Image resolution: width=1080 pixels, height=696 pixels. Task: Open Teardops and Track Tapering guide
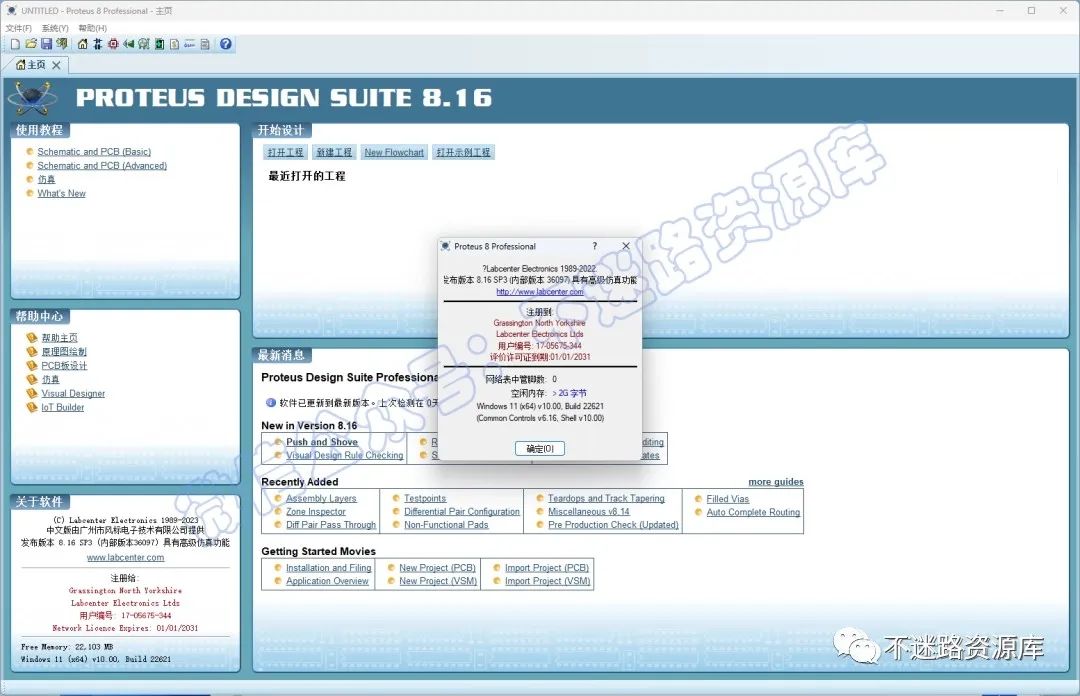pos(606,498)
